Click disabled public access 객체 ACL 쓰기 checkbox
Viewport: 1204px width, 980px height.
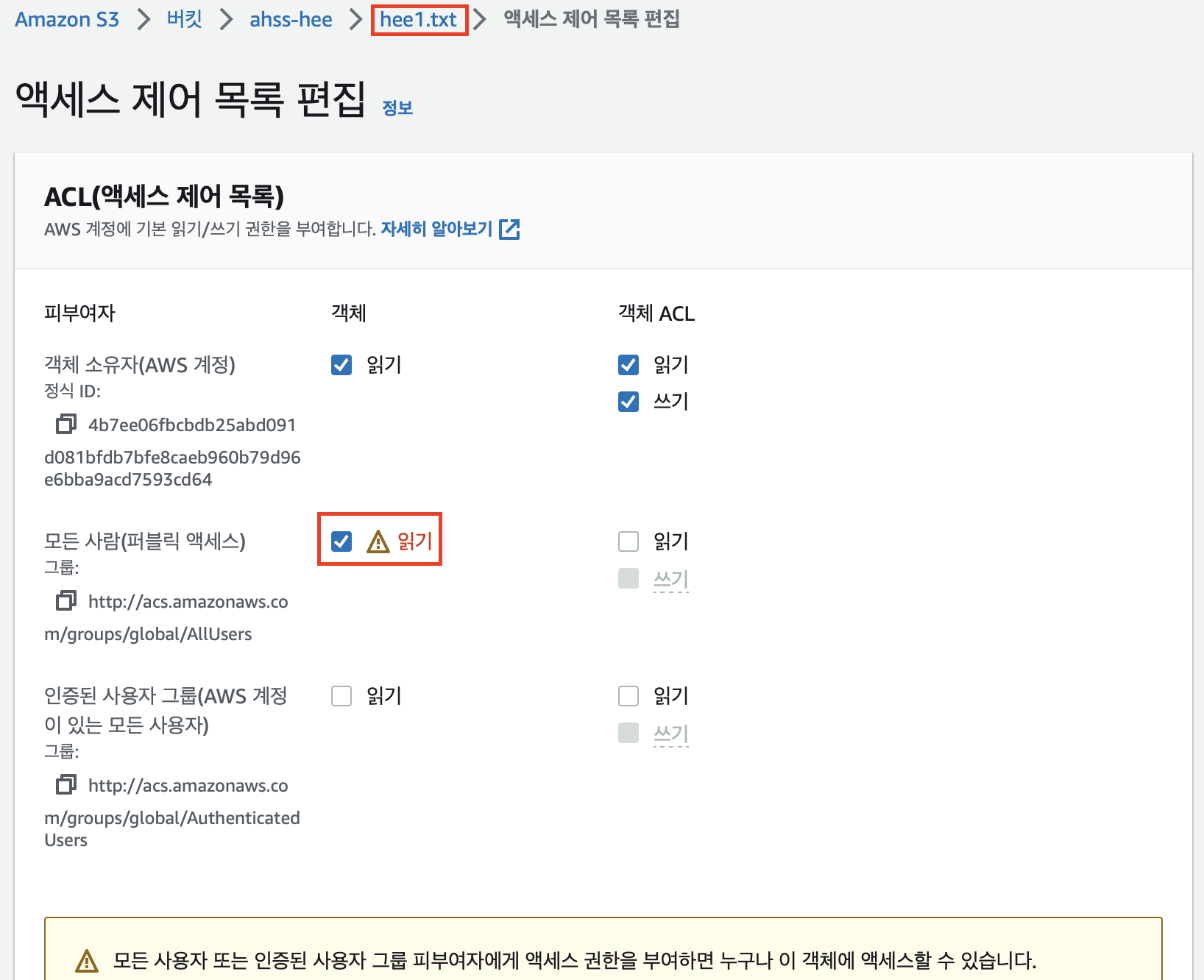(x=628, y=578)
